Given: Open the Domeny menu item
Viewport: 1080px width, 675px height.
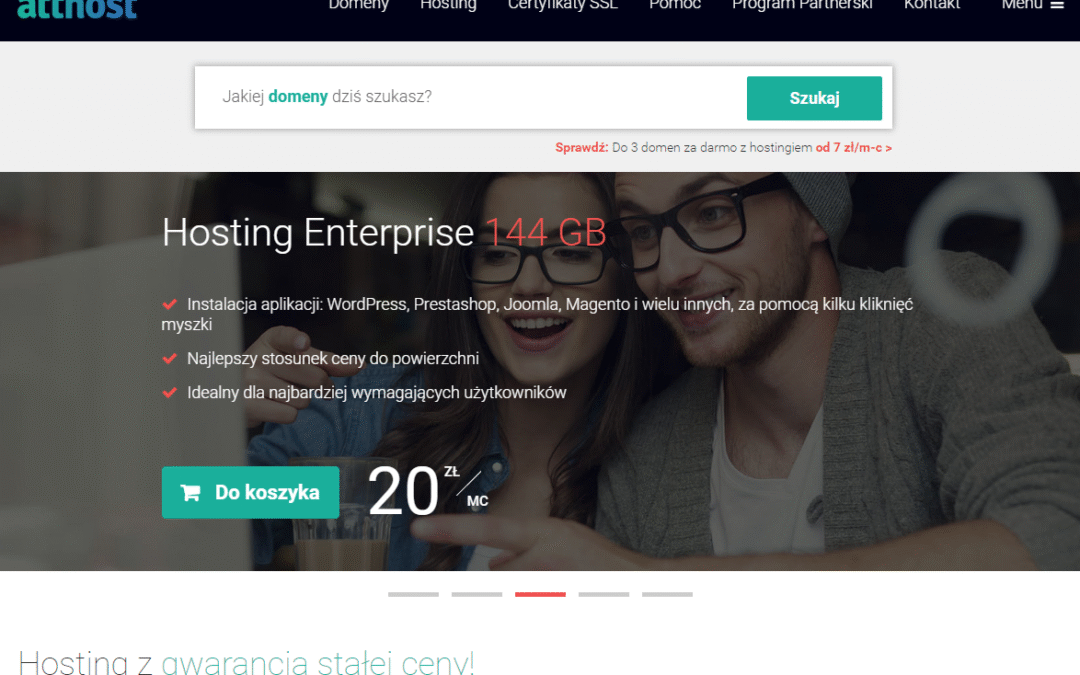Looking at the screenshot, I should tap(358, 5).
